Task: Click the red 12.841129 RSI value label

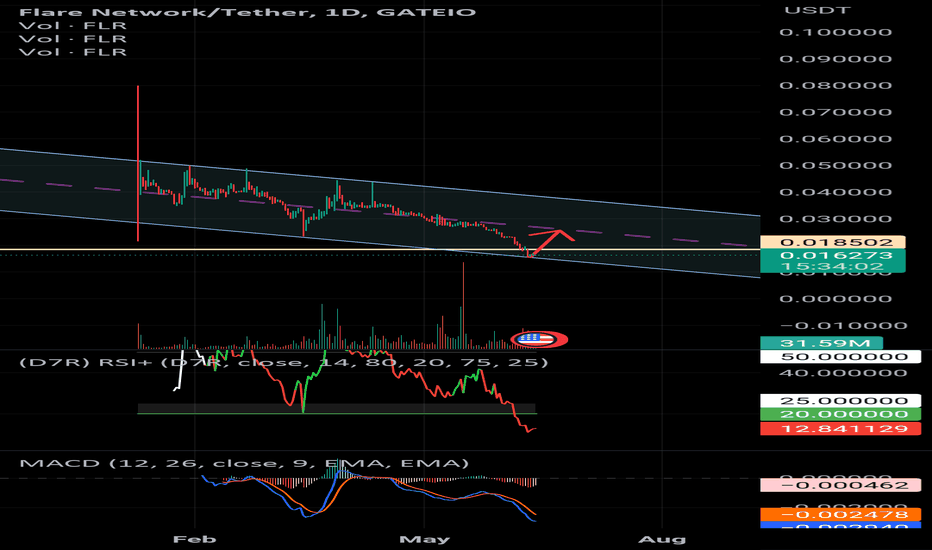Action: click(840, 429)
